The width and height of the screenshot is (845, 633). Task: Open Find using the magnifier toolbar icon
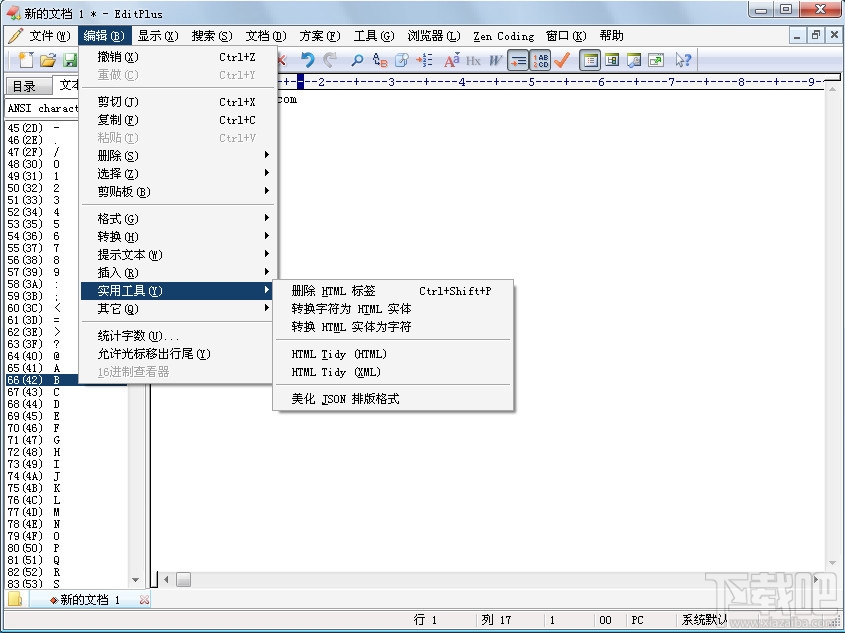coord(358,60)
